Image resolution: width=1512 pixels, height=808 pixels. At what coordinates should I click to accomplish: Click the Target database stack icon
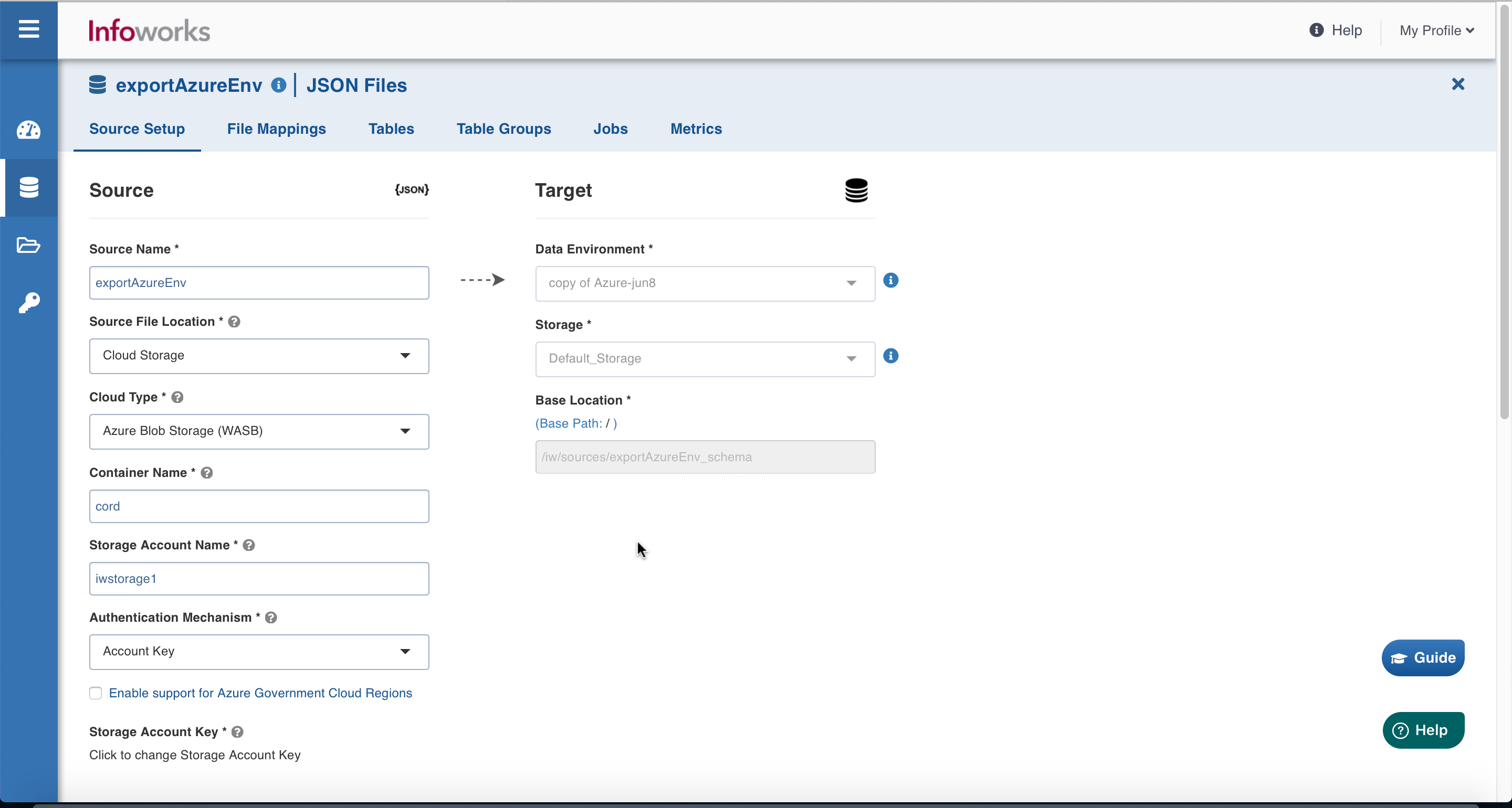856,190
